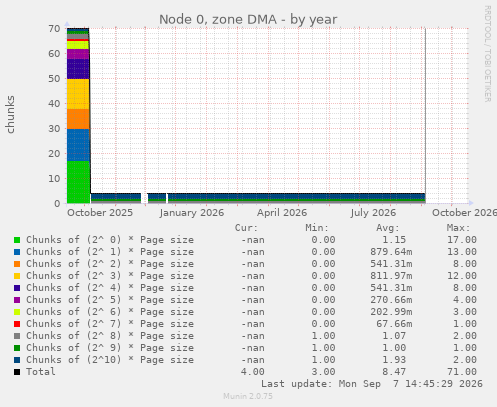Click the black swatch for Total
The height and width of the screenshot is (407, 497).
point(17,372)
